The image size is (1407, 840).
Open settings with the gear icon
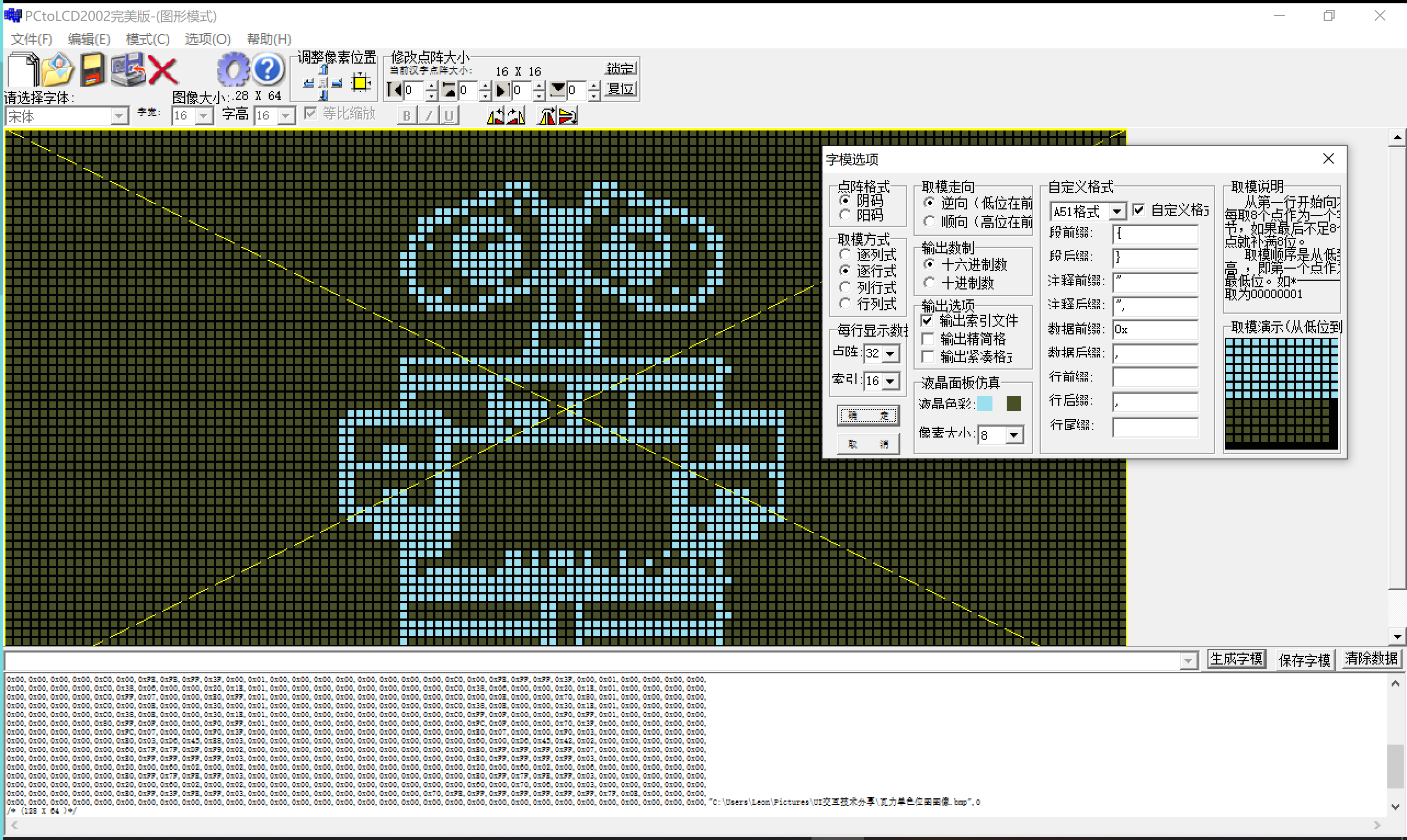[x=232, y=70]
